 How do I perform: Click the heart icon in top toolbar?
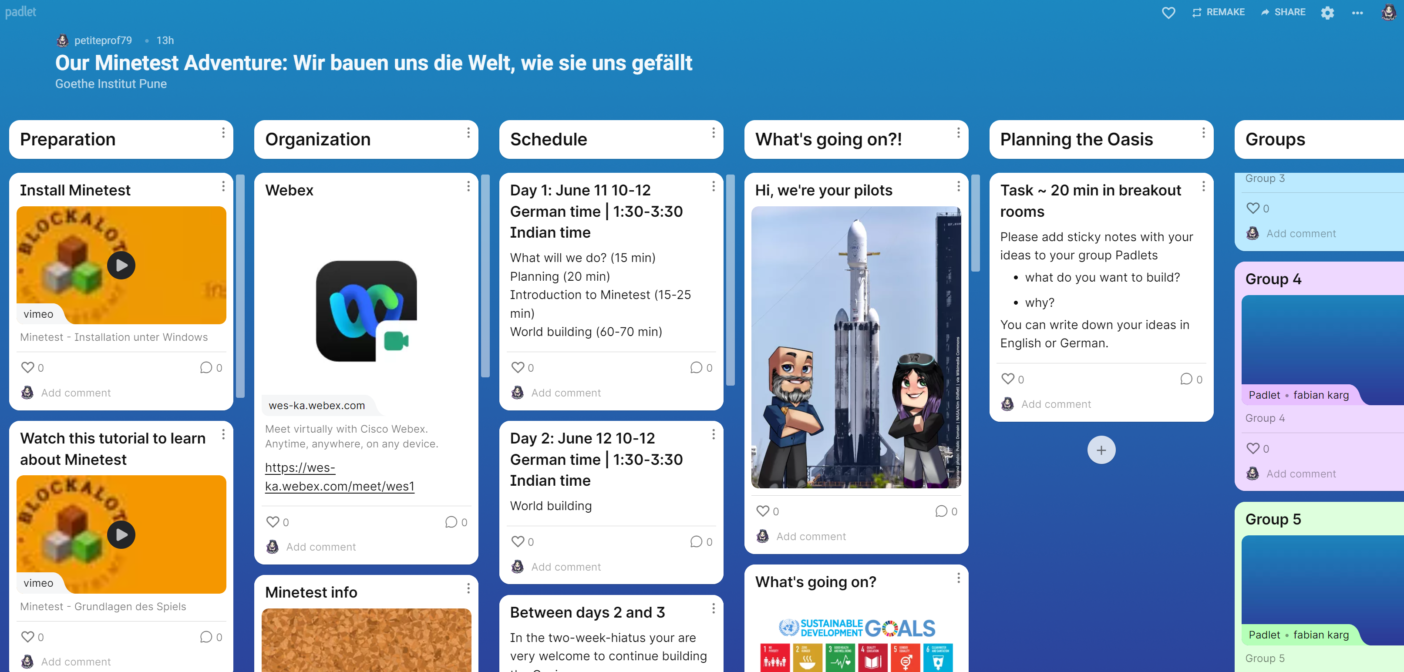(x=1168, y=13)
